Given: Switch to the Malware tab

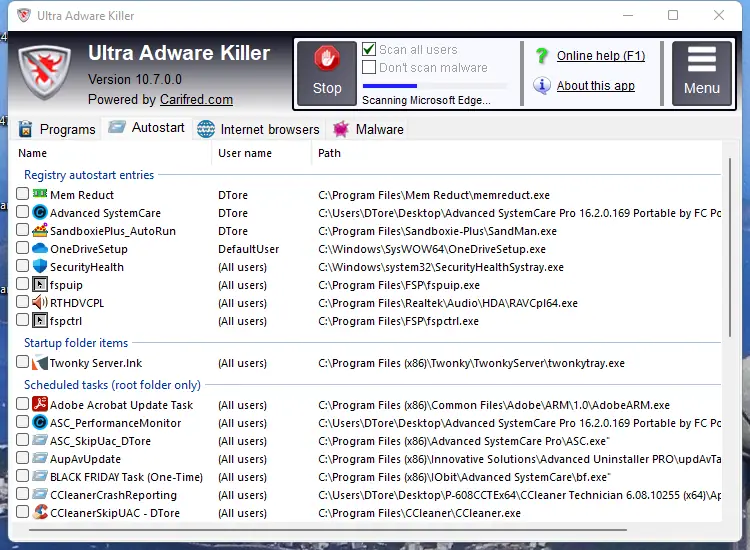Looking at the screenshot, I should click(368, 129).
